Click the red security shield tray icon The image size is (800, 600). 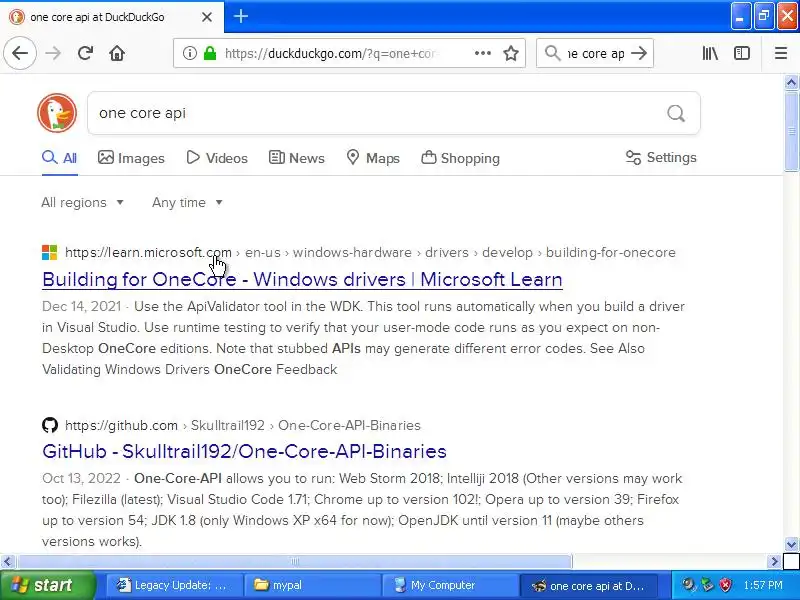725,585
